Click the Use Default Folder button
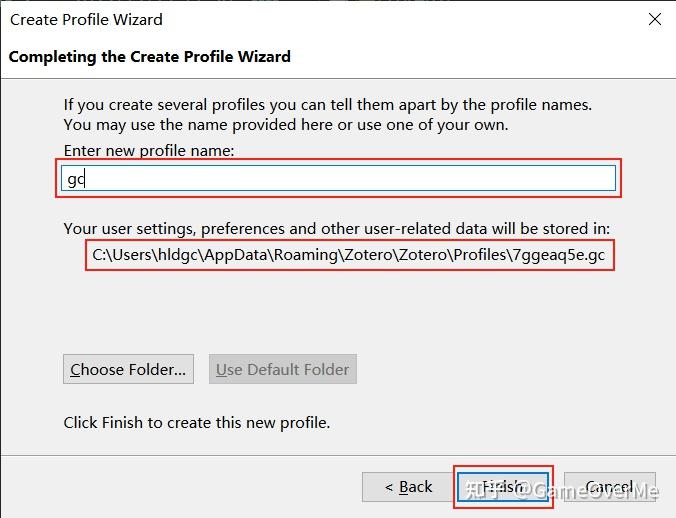Image resolution: width=676 pixels, height=518 pixels. click(x=283, y=369)
